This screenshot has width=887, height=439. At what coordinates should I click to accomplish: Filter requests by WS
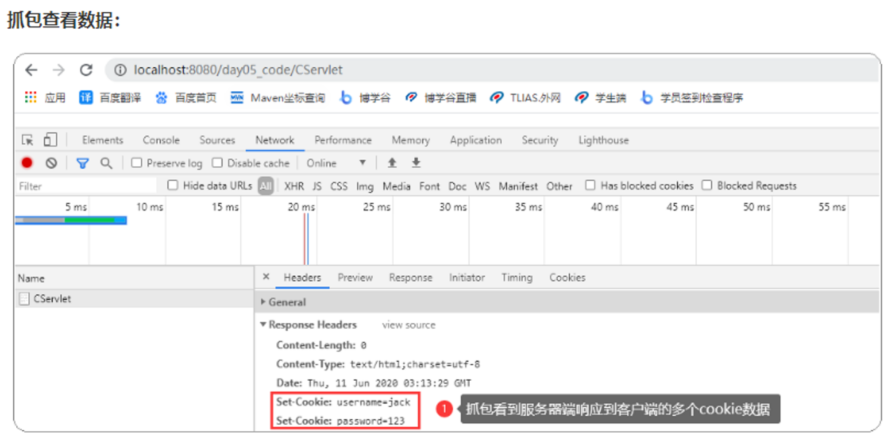(x=483, y=186)
